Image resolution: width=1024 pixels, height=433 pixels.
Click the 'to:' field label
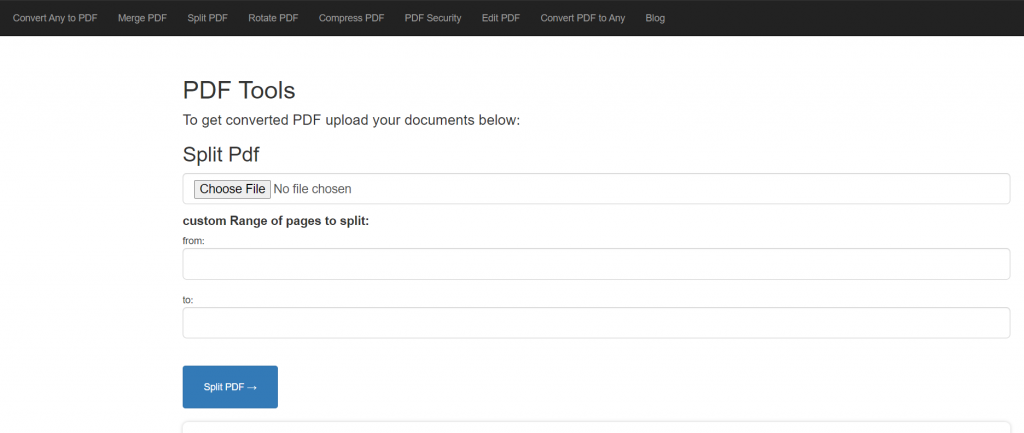188,300
